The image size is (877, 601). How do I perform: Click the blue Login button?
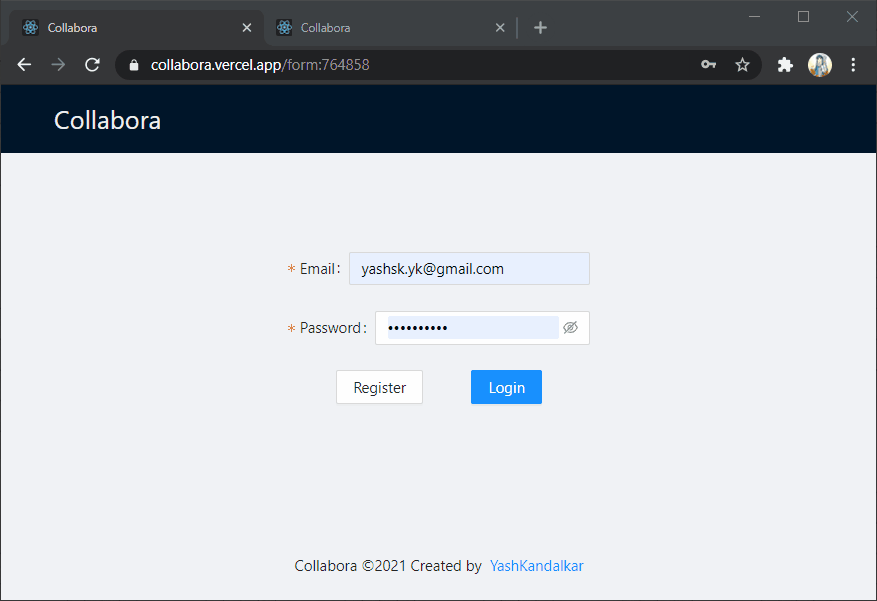(x=506, y=387)
